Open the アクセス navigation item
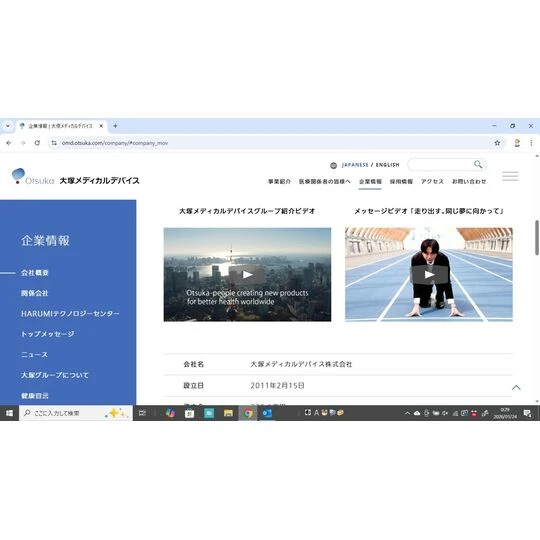Image resolution: width=540 pixels, height=540 pixels. 432,181
